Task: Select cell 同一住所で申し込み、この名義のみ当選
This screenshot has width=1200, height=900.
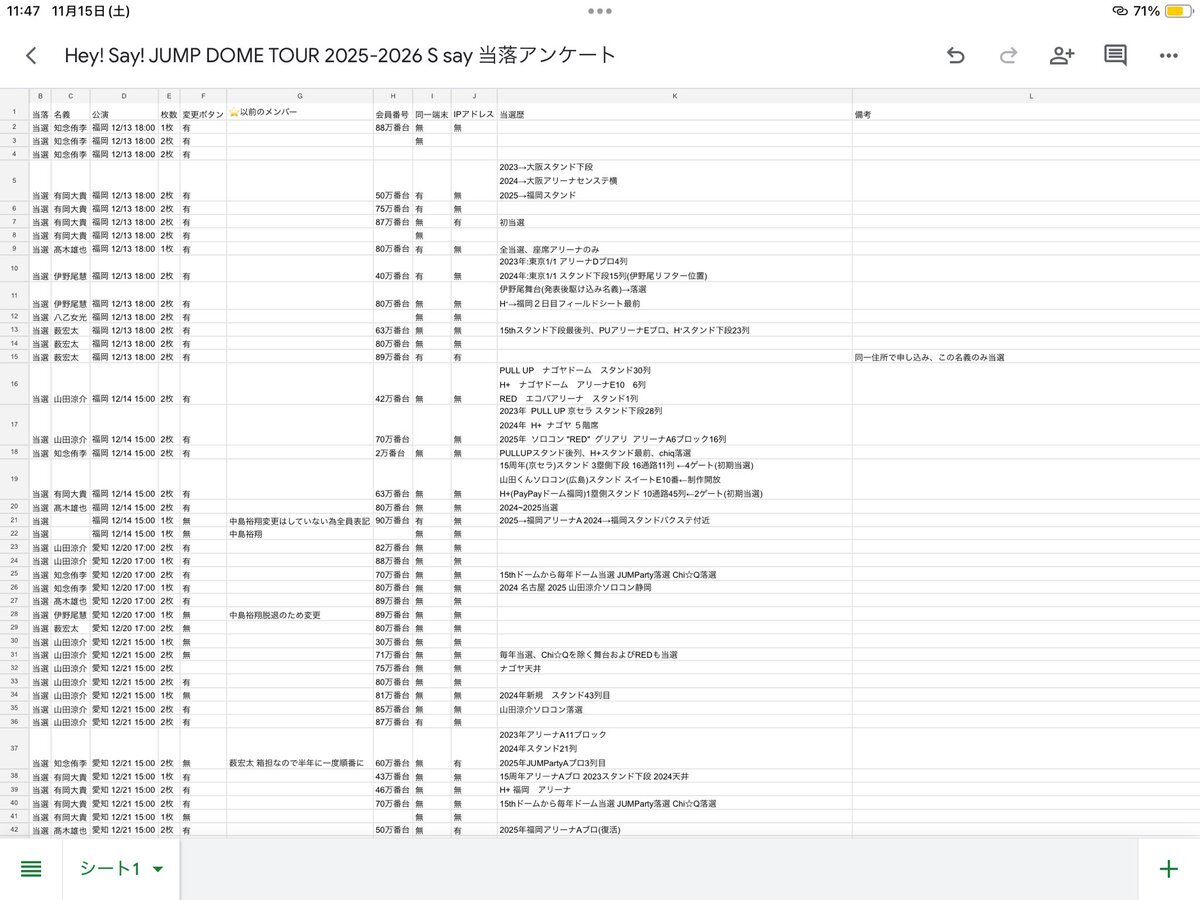Action: click(x=1026, y=357)
